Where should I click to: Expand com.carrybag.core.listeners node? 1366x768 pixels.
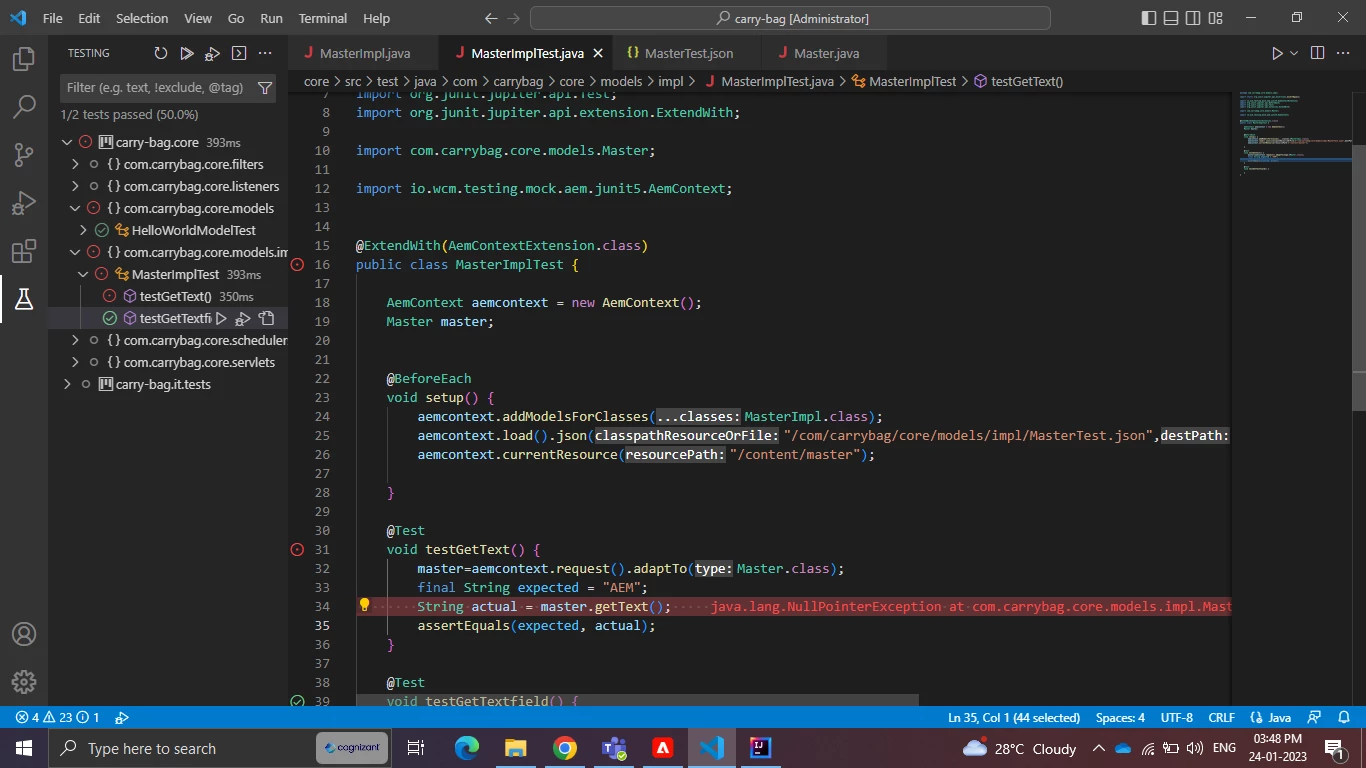(76, 186)
